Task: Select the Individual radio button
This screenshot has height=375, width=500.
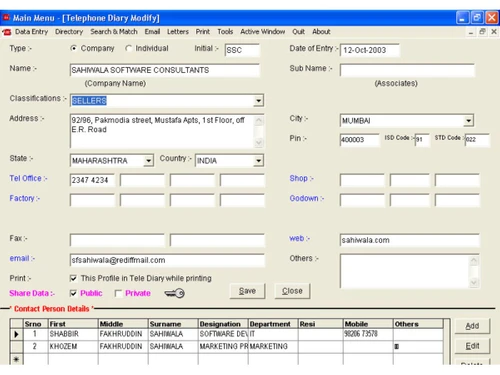Action: [x=129, y=48]
